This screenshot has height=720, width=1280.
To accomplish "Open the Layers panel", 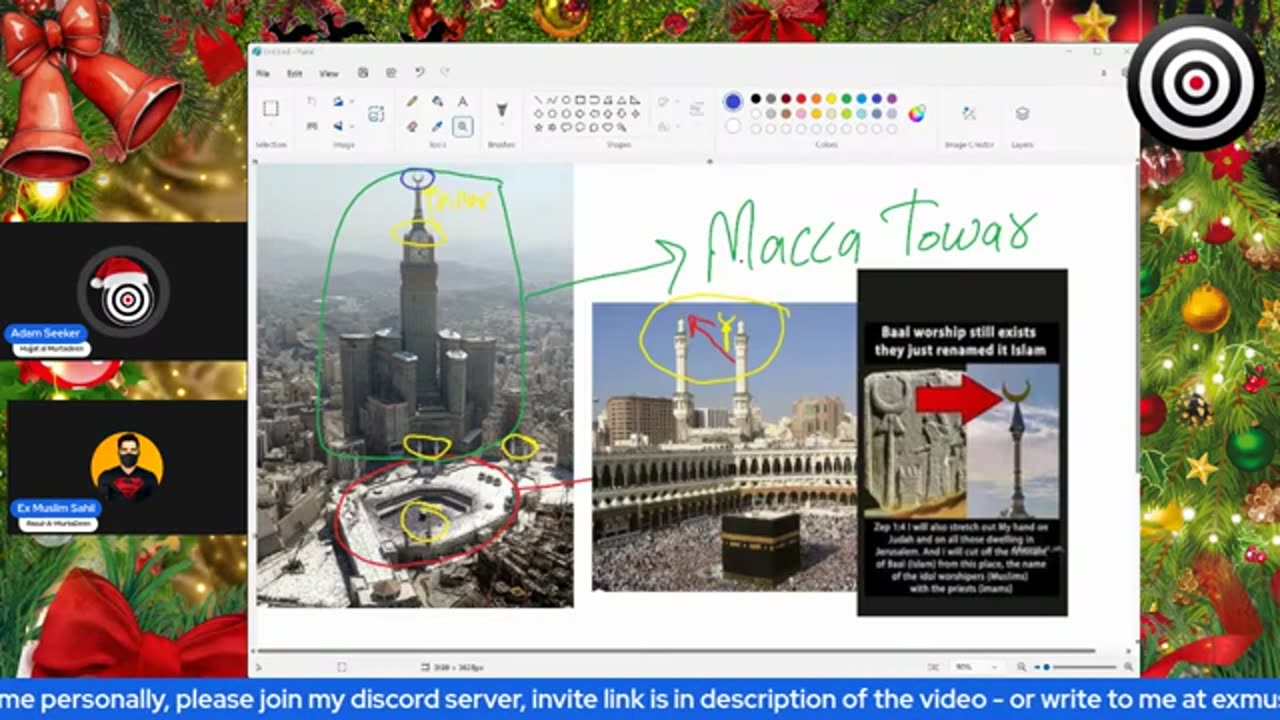I will point(1022,113).
